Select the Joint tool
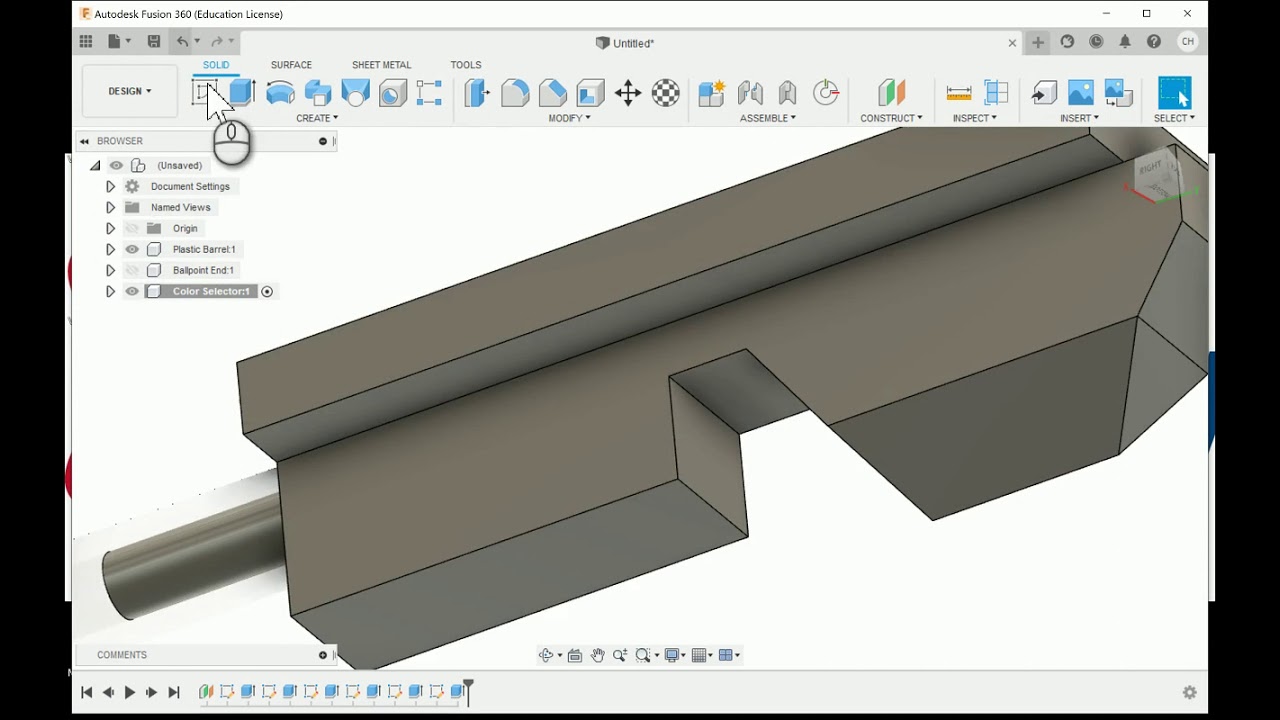The height and width of the screenshot is (720, 1280). 750,93
